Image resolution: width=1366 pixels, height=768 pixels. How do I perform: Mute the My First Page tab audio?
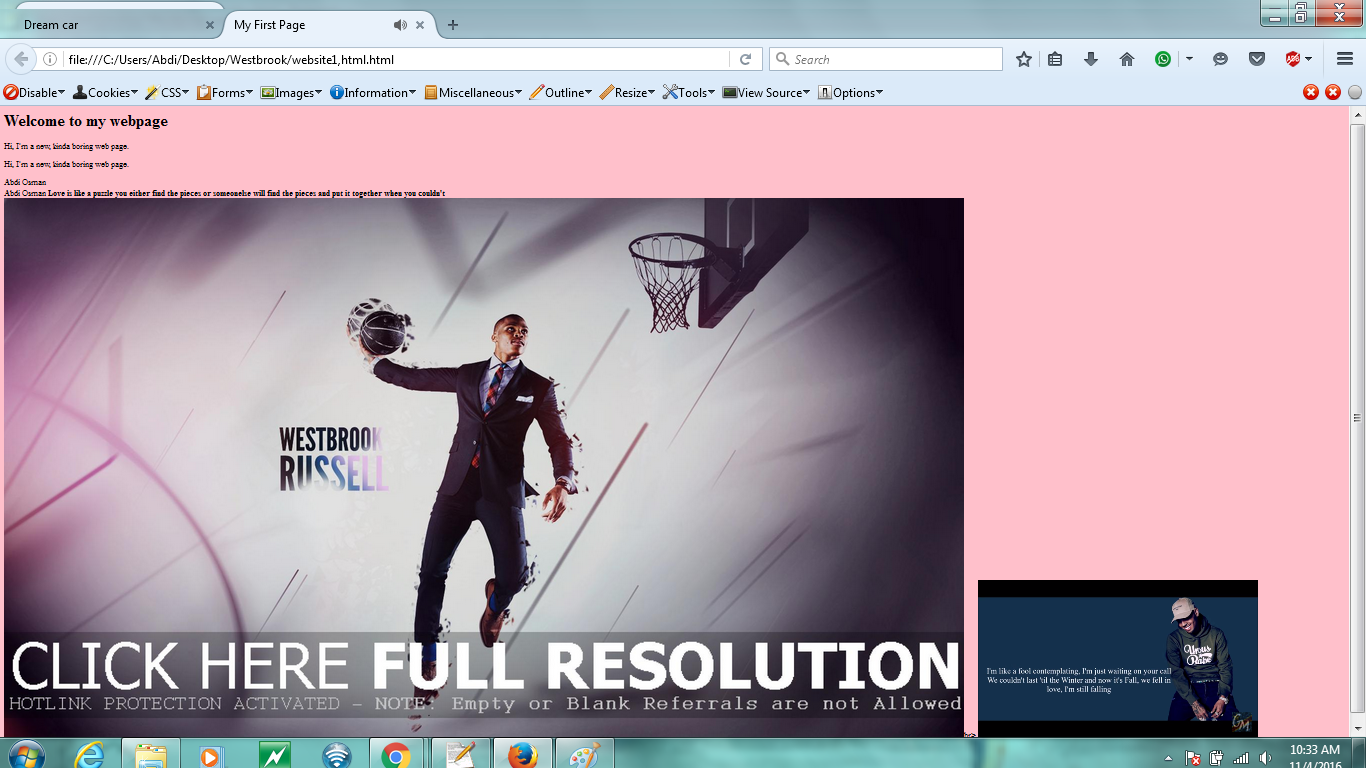400,25
